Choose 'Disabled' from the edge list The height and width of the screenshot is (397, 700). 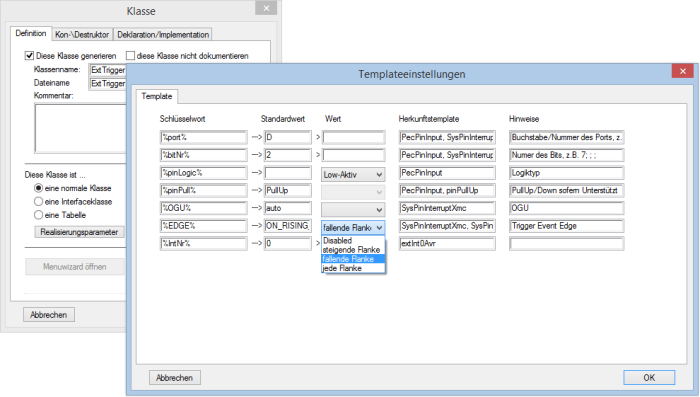(353, 240)
